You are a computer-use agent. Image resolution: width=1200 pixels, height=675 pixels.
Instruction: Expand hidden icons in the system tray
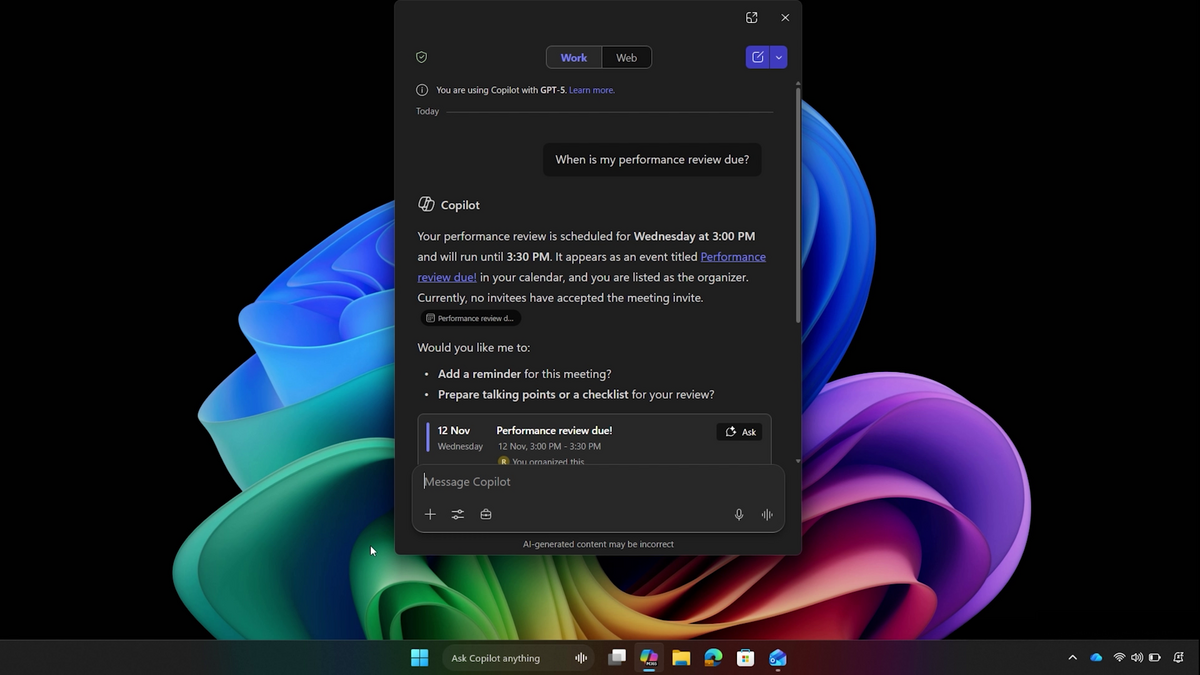(1072, 657)
